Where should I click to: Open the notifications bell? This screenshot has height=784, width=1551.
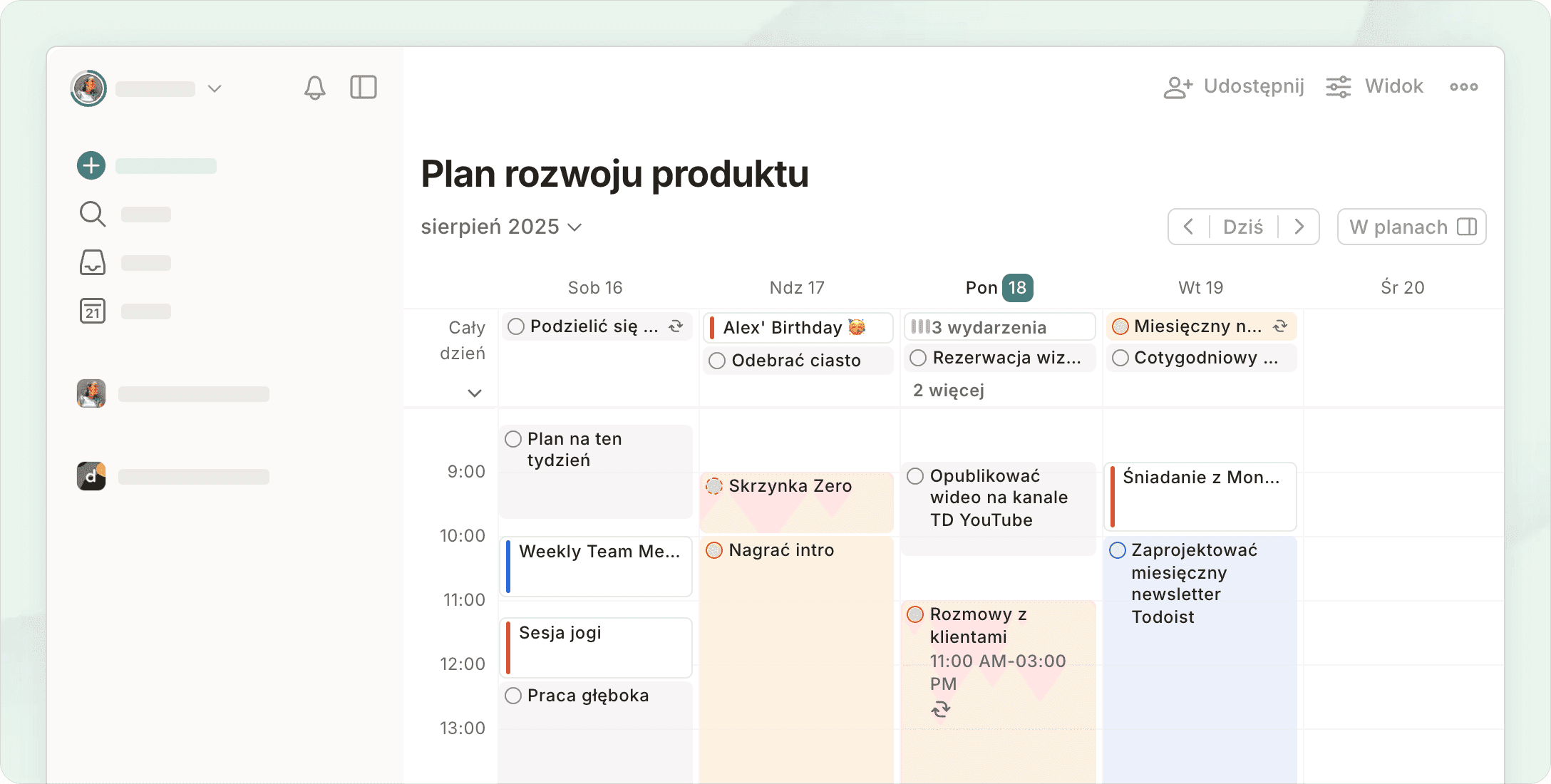(x=314, y=88)
